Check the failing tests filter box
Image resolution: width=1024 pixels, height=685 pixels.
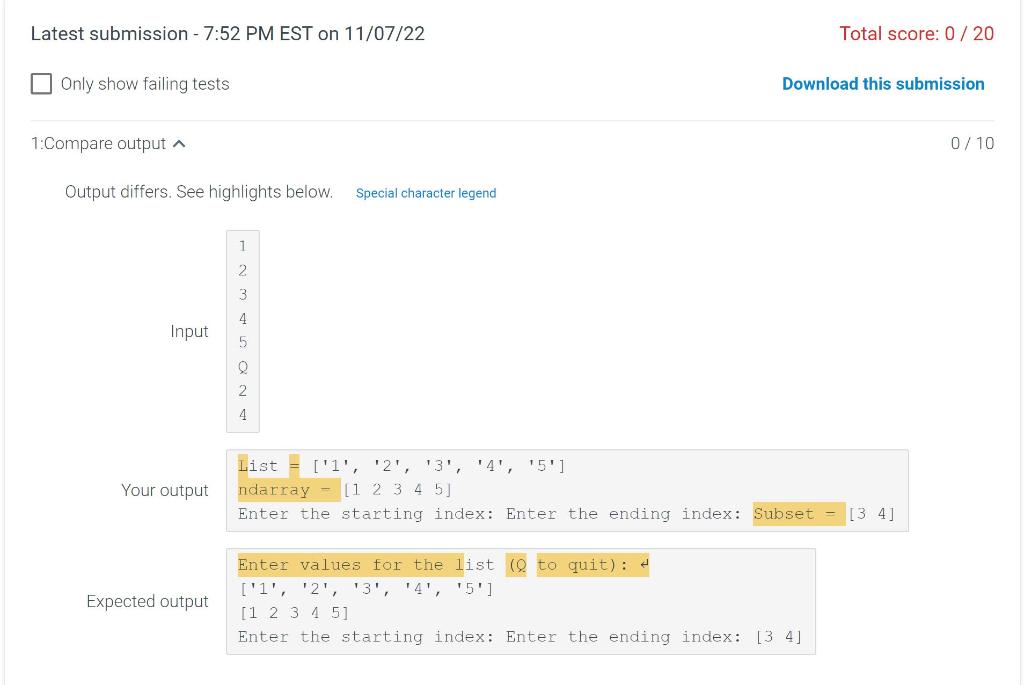41,84
